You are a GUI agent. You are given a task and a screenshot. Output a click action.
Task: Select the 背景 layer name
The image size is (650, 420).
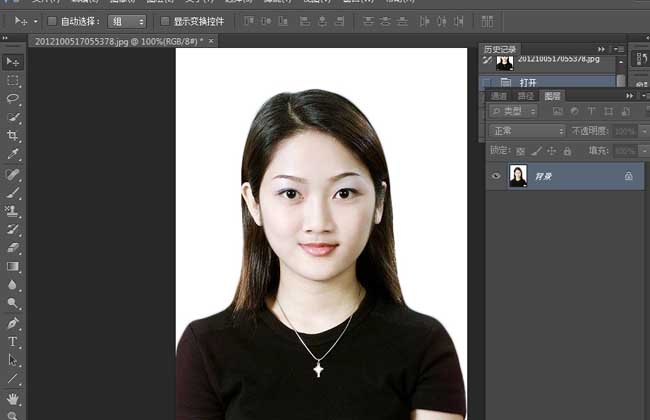(x=543, y=177)
